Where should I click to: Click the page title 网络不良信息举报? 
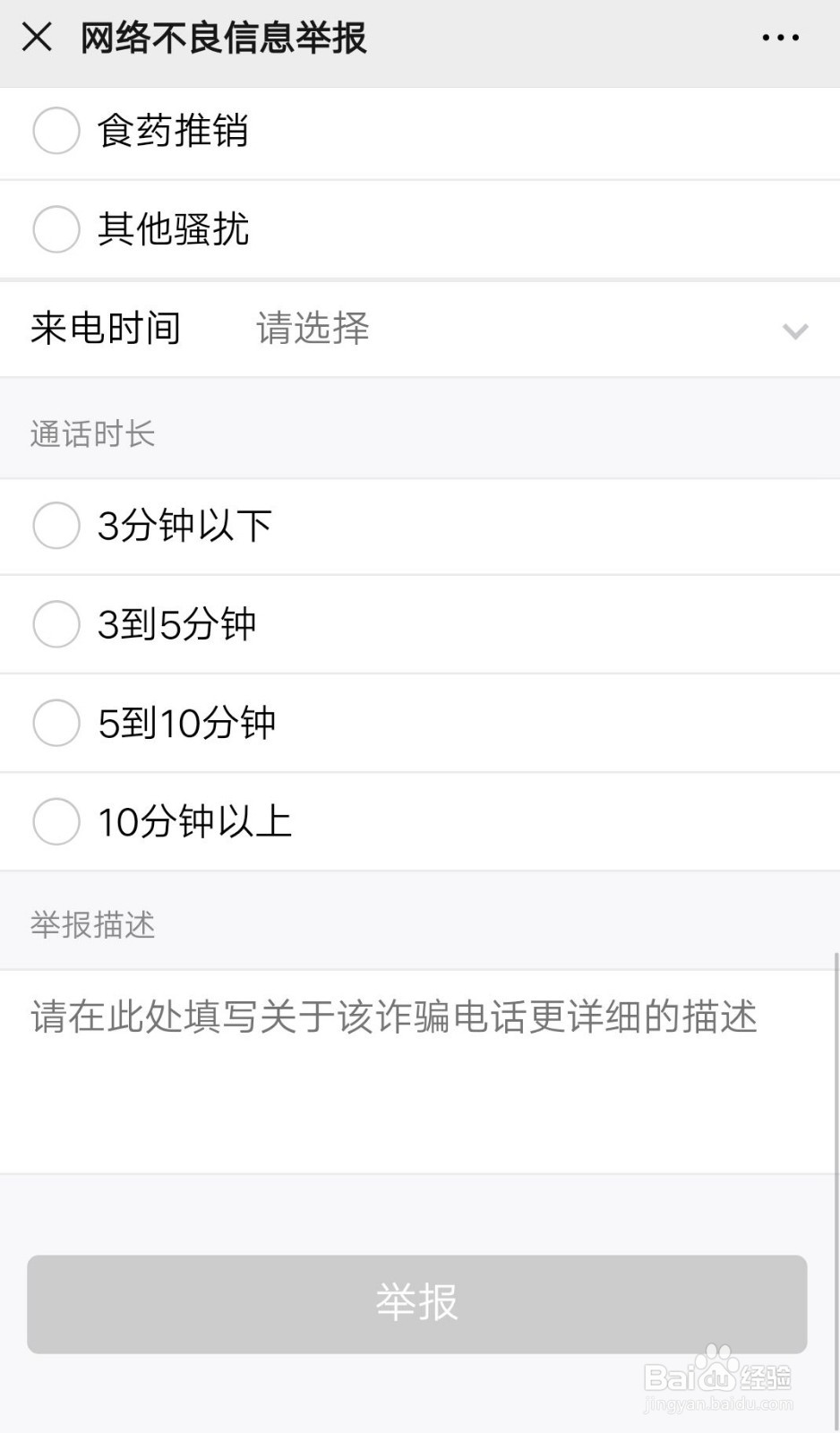coord(223,38)
